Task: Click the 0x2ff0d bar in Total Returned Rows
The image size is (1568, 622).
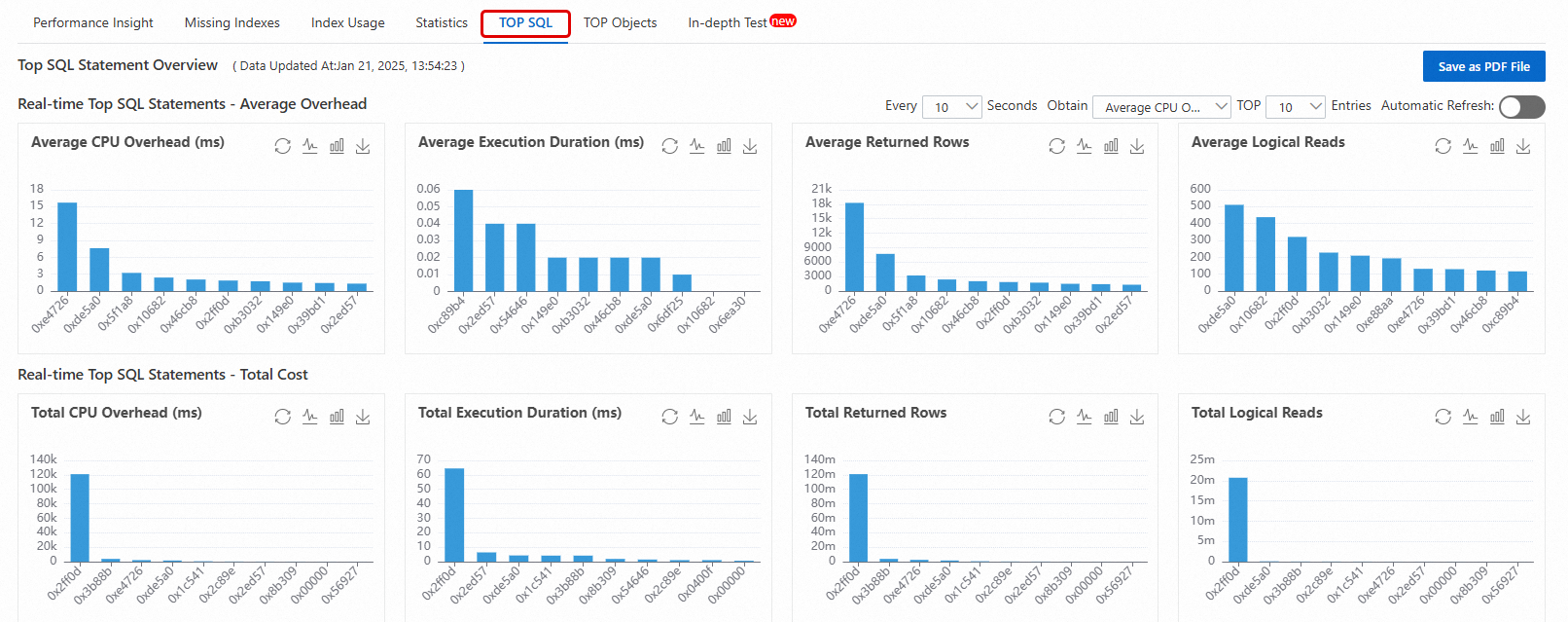Action: [859, 518]
